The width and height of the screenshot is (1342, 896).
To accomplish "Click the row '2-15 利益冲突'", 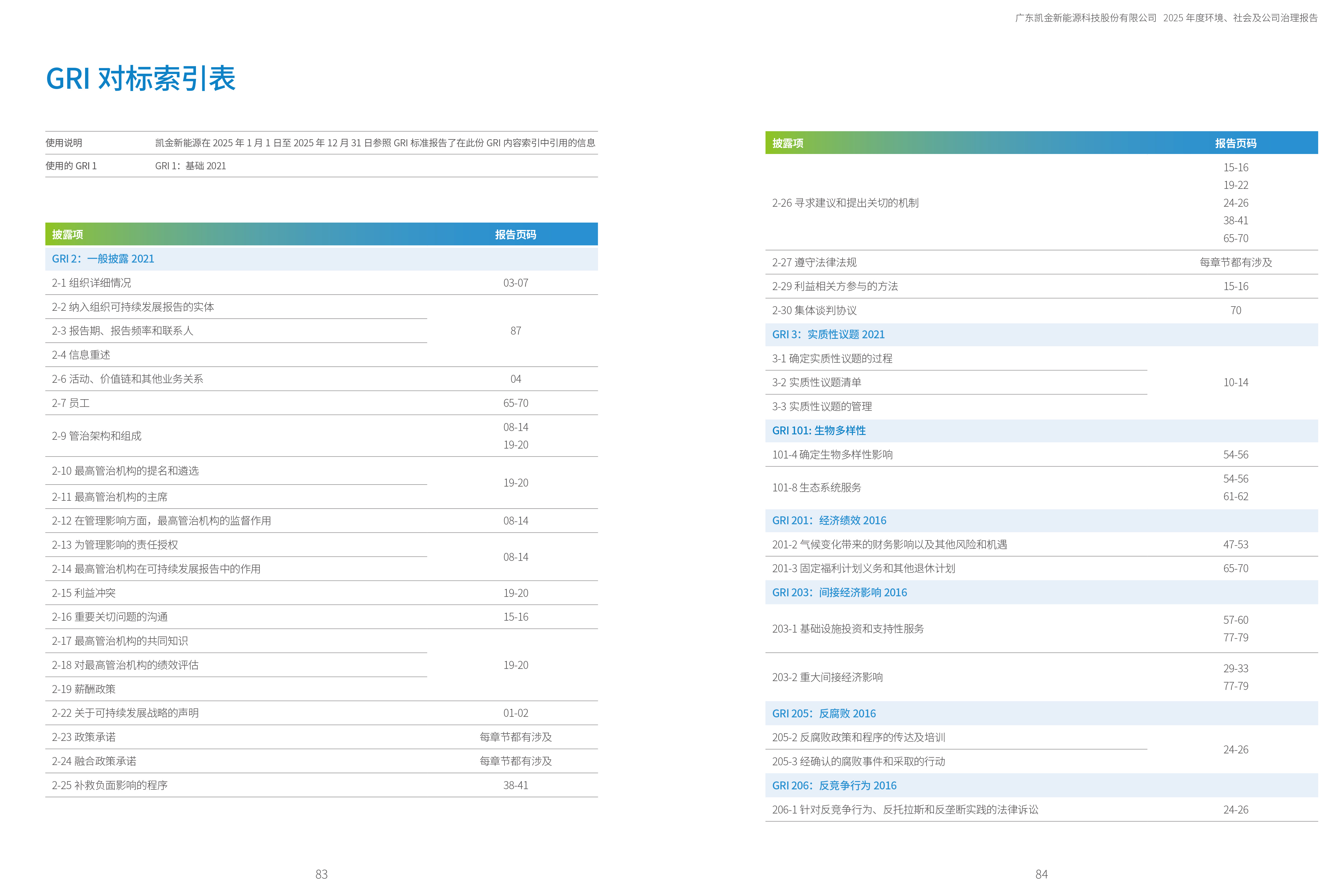I will (83, 593).
